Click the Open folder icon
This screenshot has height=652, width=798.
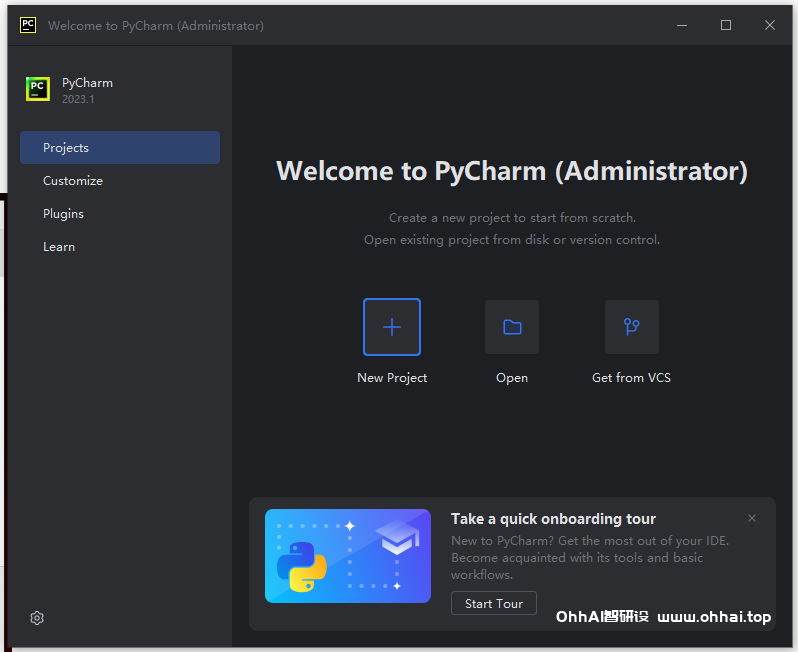[512, 327]
